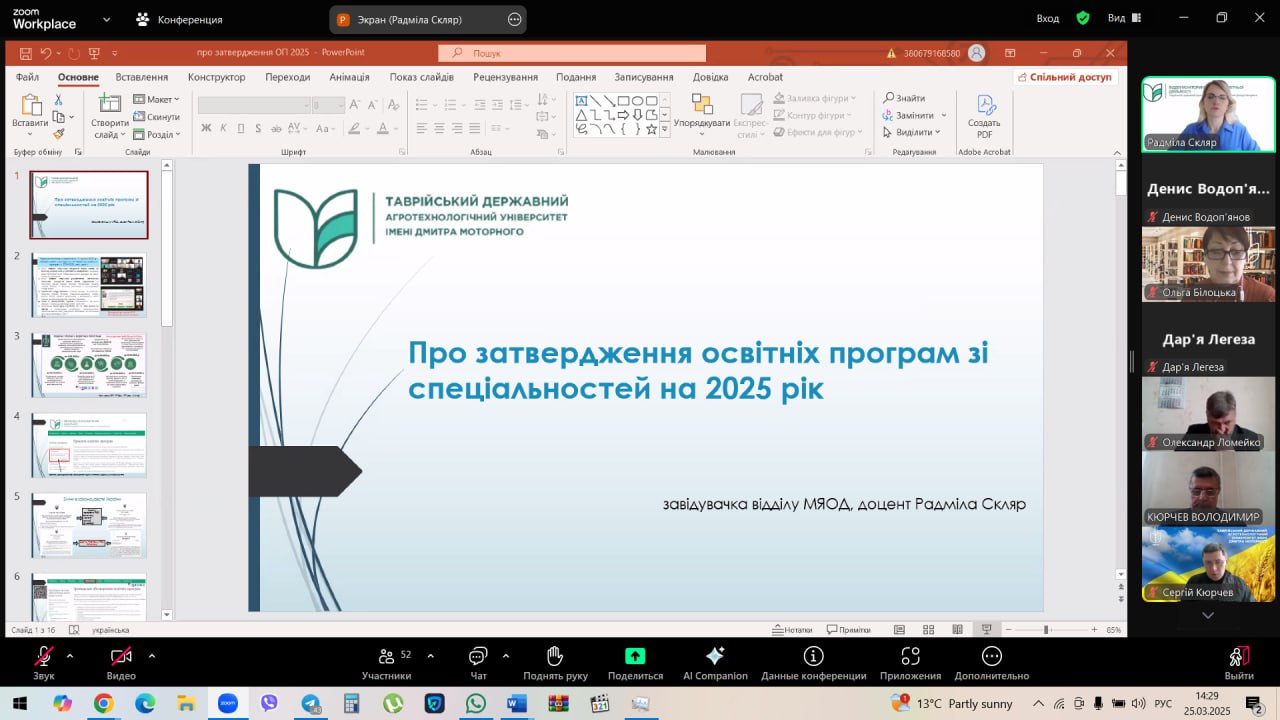Click the Share screen icon in Zoom
The image size is (1280, 720).
tap(635, 656)
